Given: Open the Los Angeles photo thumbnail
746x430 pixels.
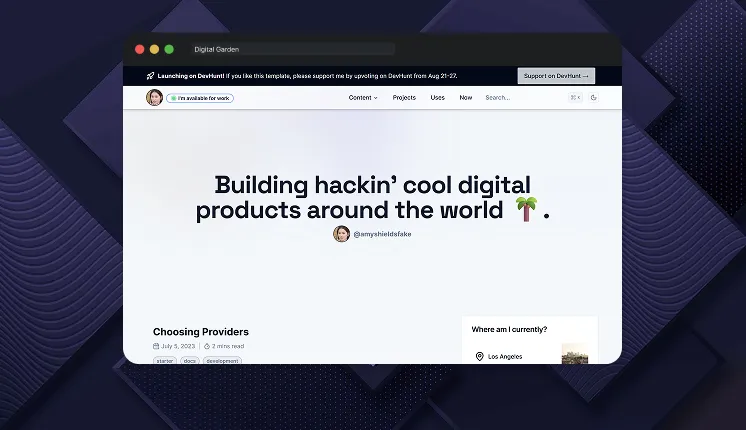Looking at the screenshot, I should (x=575, y=353).
